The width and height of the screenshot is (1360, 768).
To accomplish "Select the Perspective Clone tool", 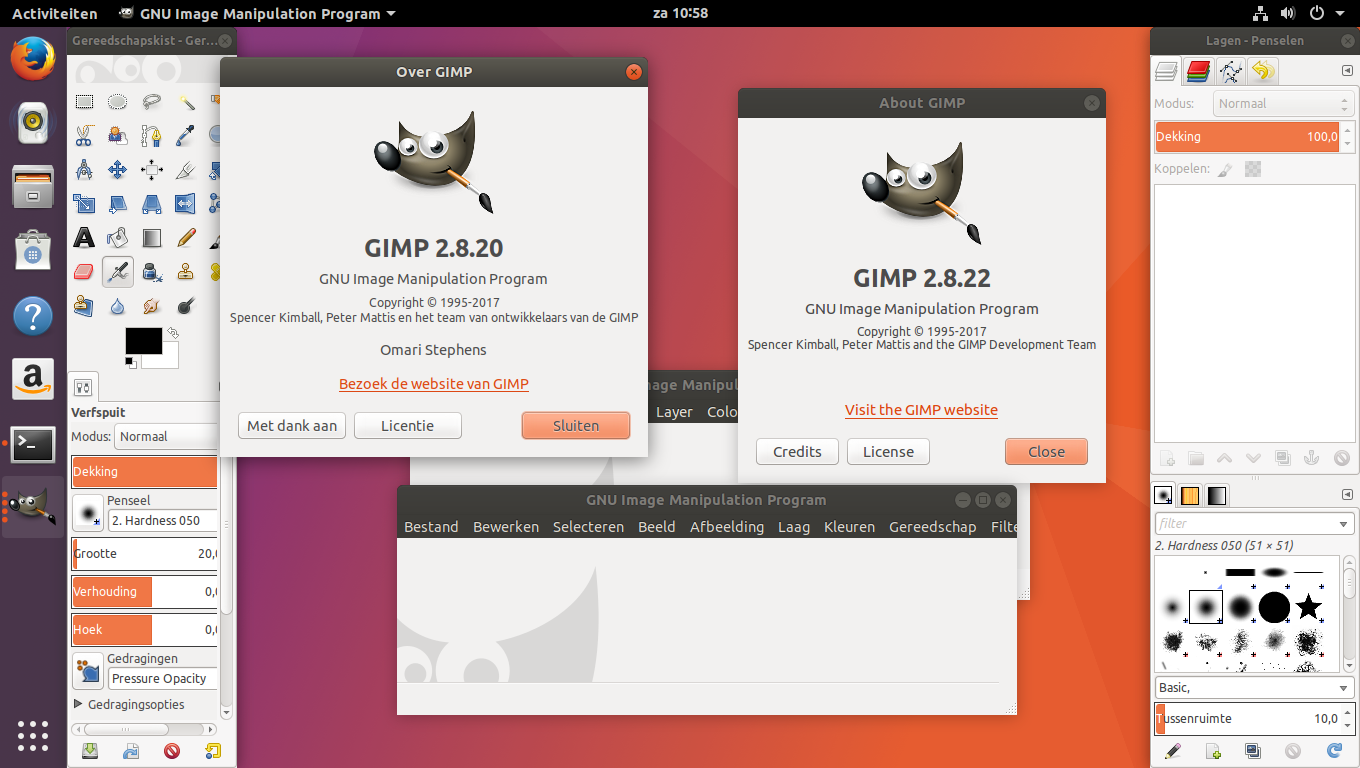I will coord(84,305).
